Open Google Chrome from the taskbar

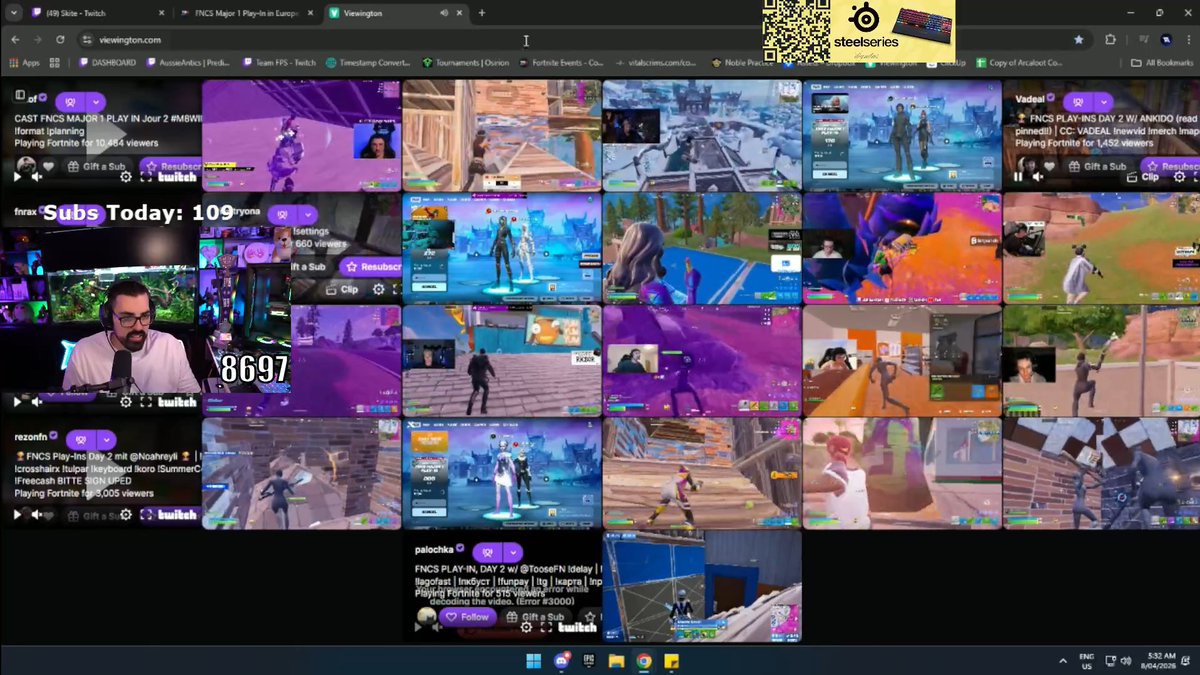point(645,661)
